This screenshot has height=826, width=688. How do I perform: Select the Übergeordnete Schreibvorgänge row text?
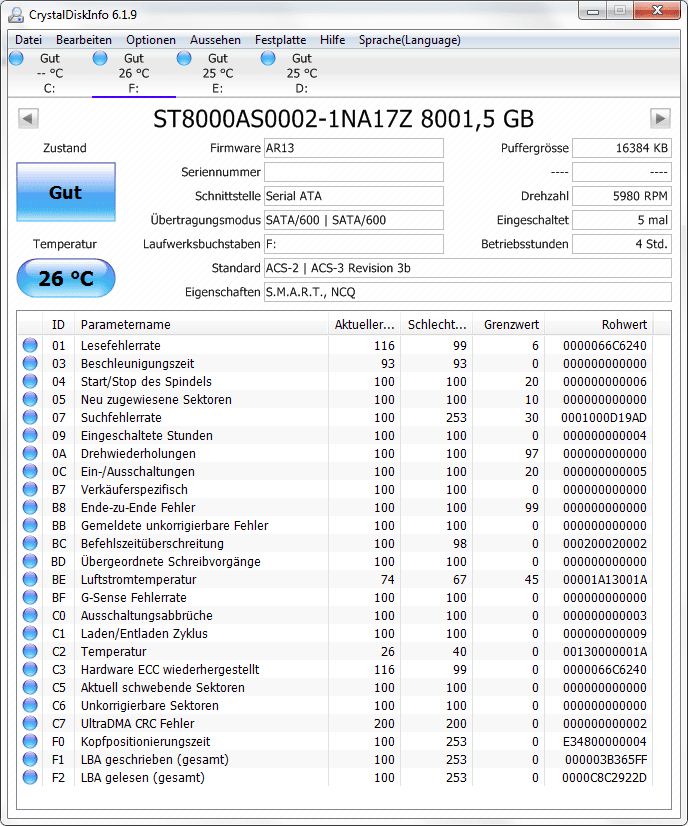171,562
